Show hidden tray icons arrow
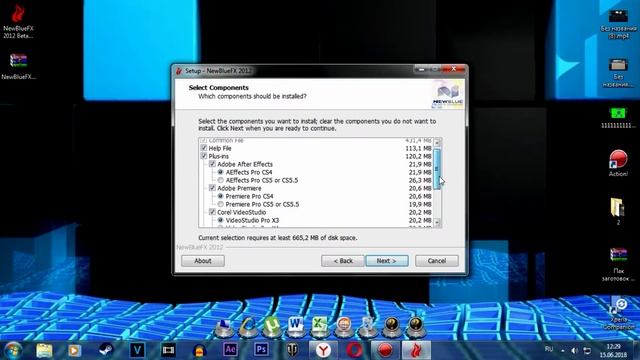This screenshot has height=360, width=640. (x=562, y=351)
